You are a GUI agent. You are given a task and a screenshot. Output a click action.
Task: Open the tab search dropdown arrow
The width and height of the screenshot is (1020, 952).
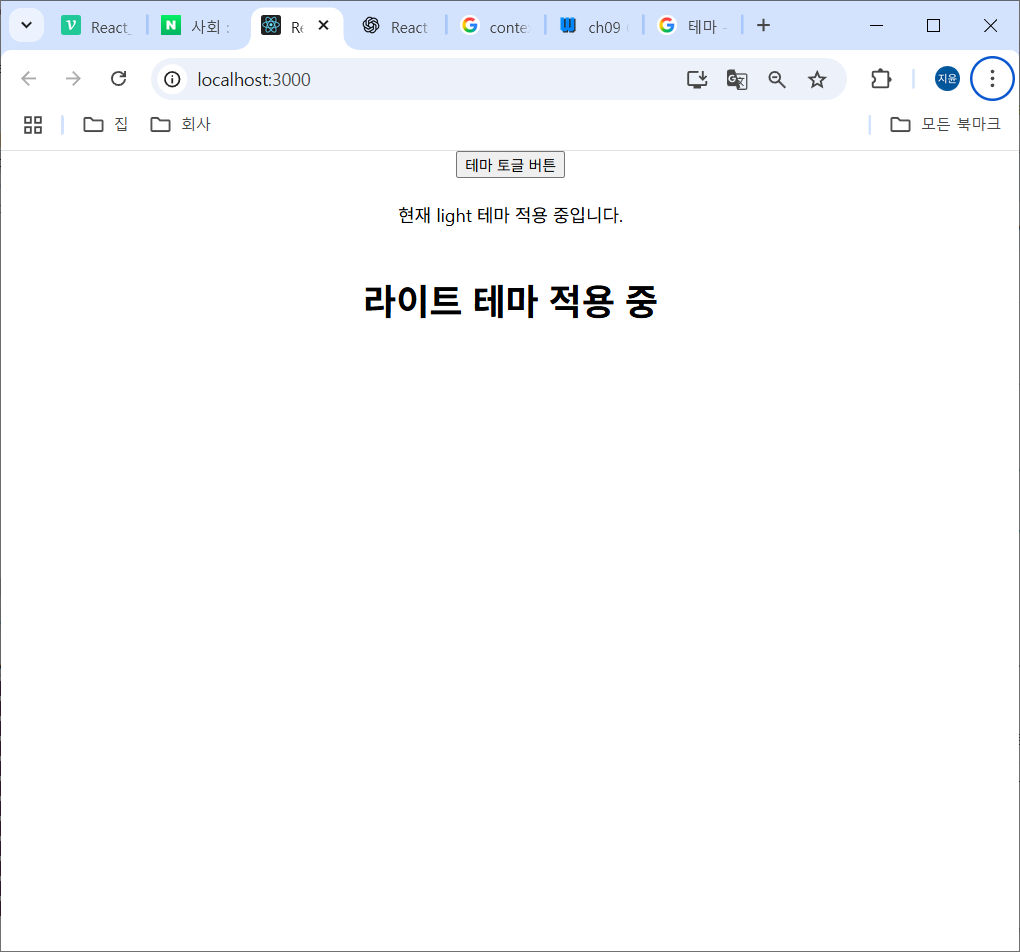(x=27, y=25)
